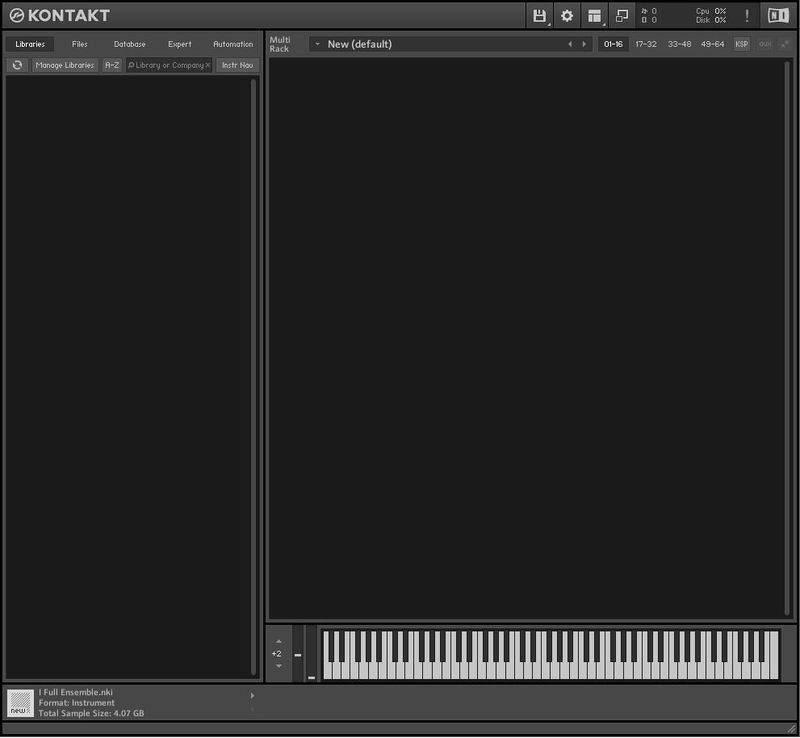Switch to Automation tab

point(233,44)
